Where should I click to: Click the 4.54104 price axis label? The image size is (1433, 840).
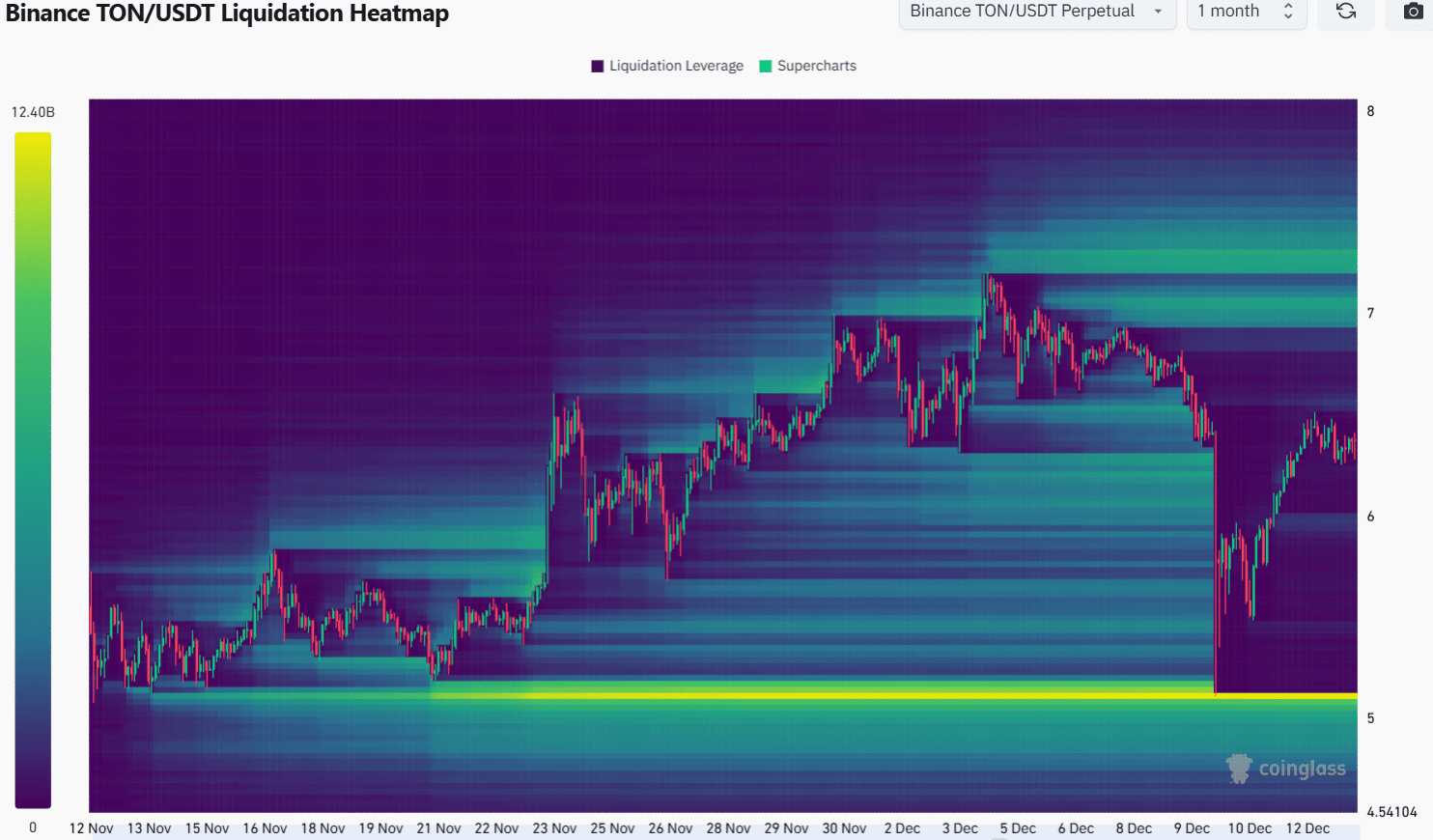coord(1392,812)
